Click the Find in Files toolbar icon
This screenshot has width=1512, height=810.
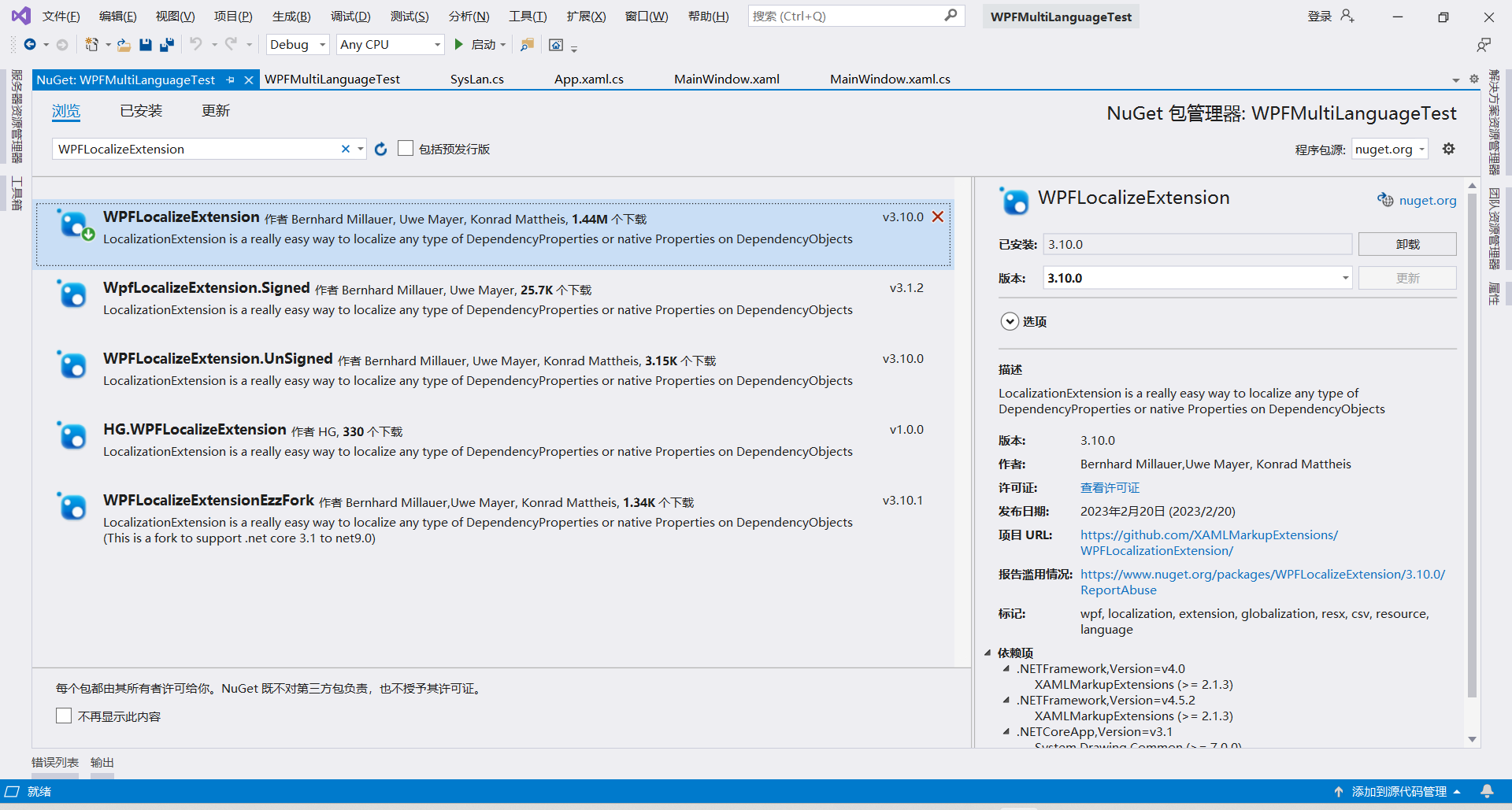pos(527,45)
